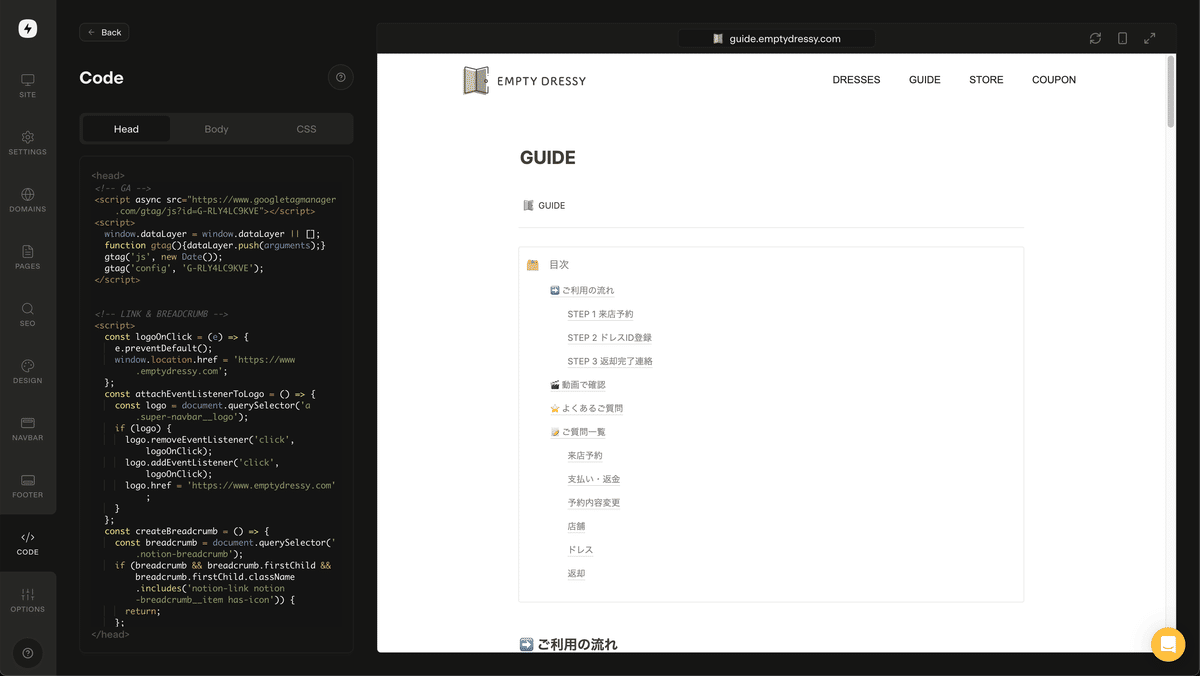Open the STEP 2 ドレスID登録 link

pos(609,338)
